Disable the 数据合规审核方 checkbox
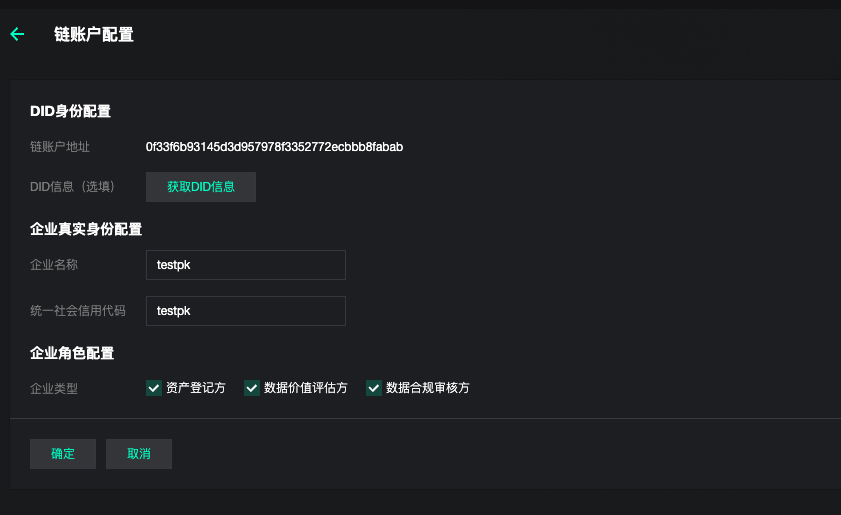841x515 pixels. [x=374, y=388]
